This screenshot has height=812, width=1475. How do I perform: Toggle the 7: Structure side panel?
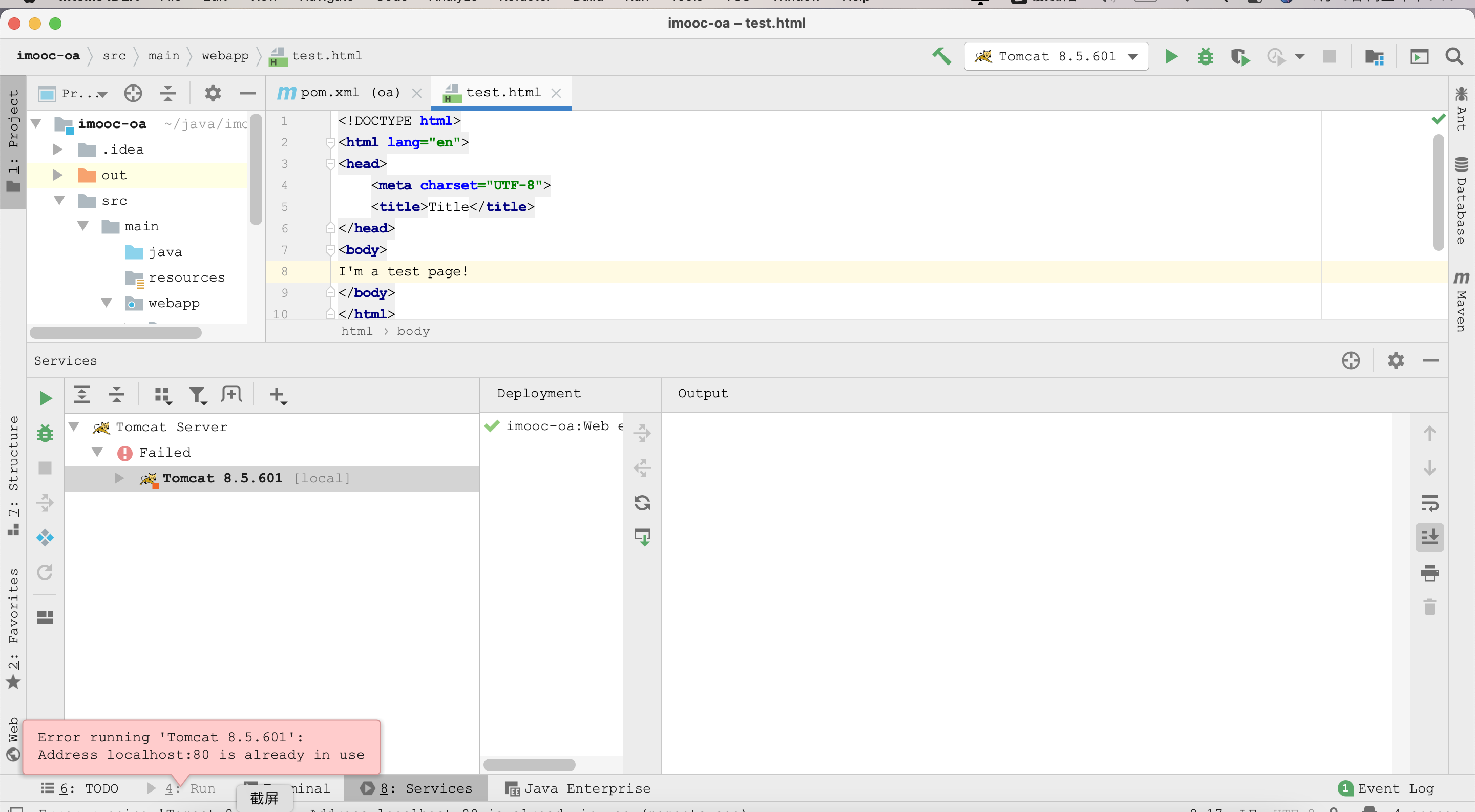tap(13, 476)
